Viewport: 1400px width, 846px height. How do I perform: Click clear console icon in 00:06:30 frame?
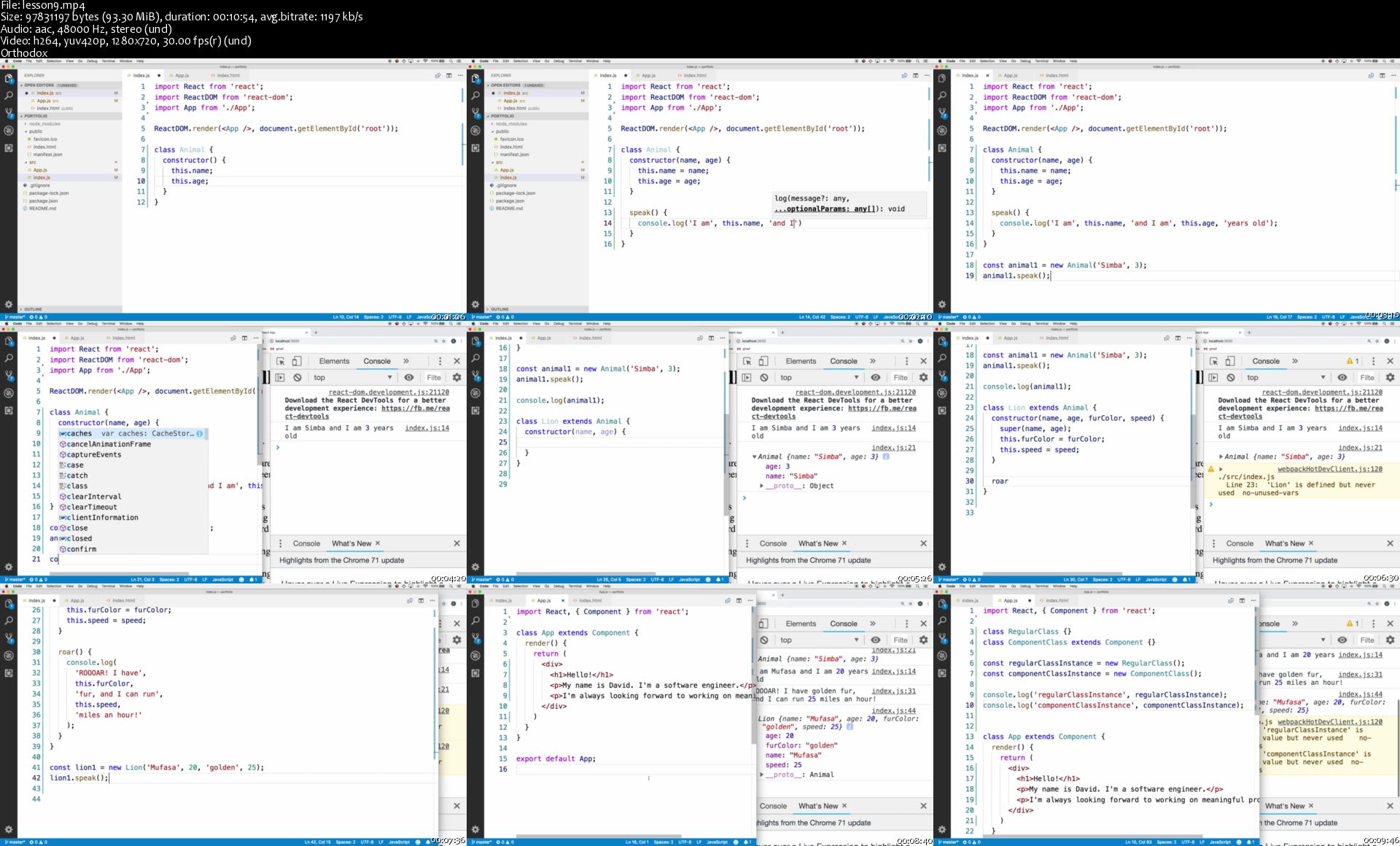click(x=1231, y=378)
